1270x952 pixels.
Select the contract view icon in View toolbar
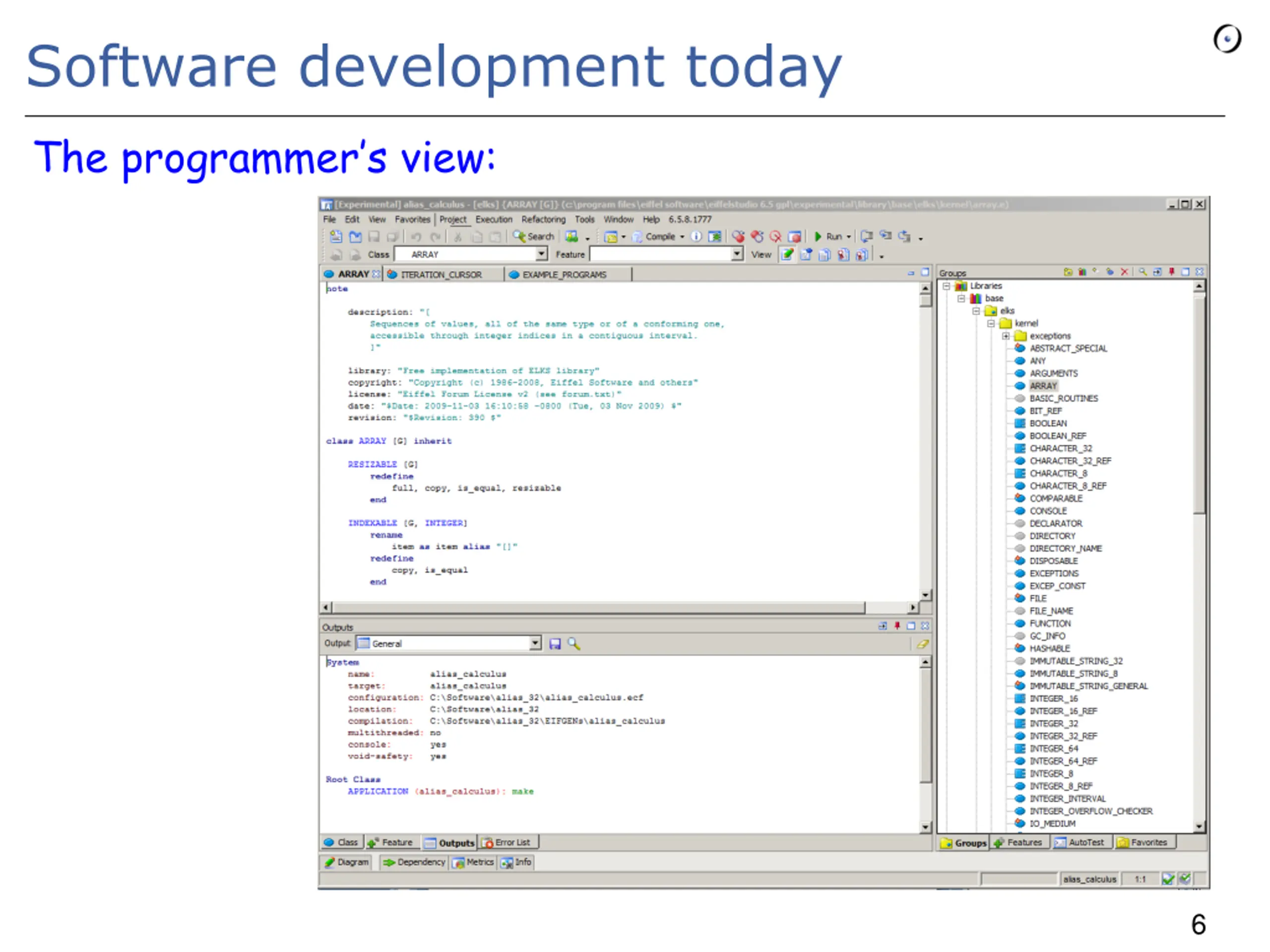[x=843, y=254]
